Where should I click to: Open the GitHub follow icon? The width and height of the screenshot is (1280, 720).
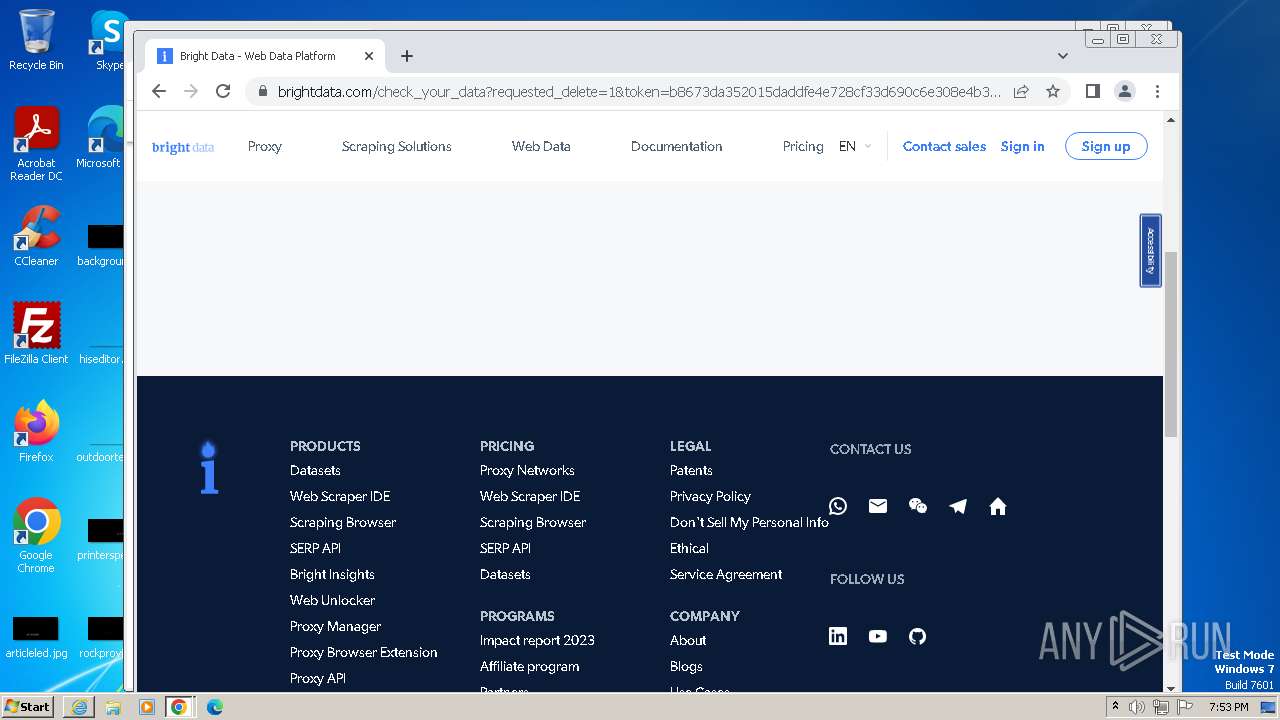point(917,636)
